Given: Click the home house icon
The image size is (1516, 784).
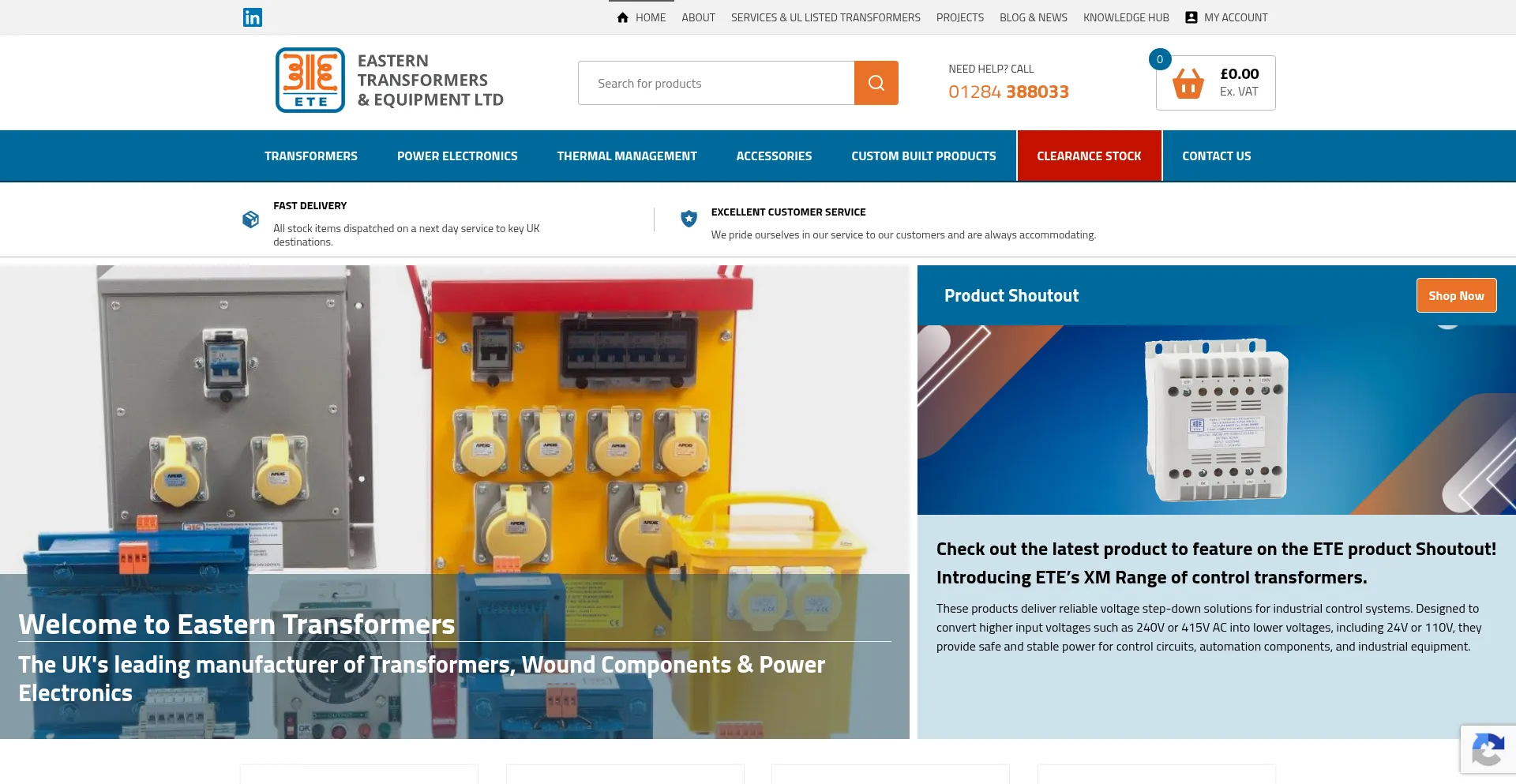Looking at the screenshot, I should 623,17.
